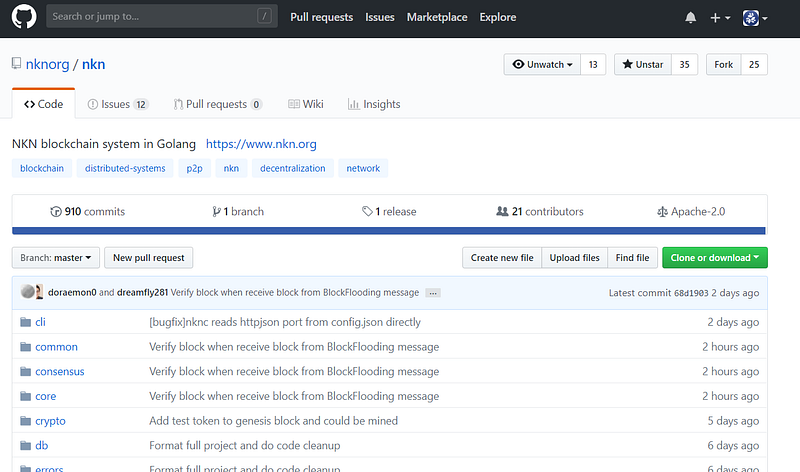This screenshot has width=800, height=472.
Task: Toggle the Unwatch button
Action: pyautogui.click(x=543, y=64)
